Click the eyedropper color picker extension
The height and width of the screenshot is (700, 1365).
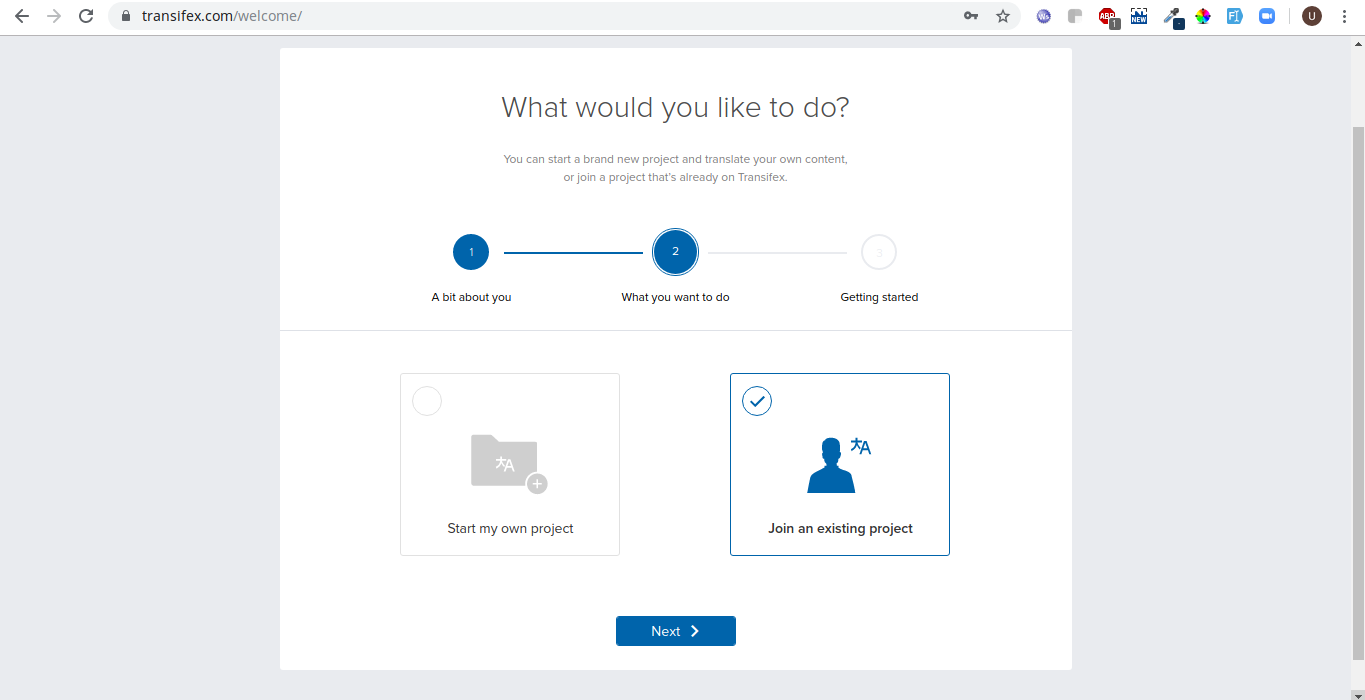point(1172,16)
